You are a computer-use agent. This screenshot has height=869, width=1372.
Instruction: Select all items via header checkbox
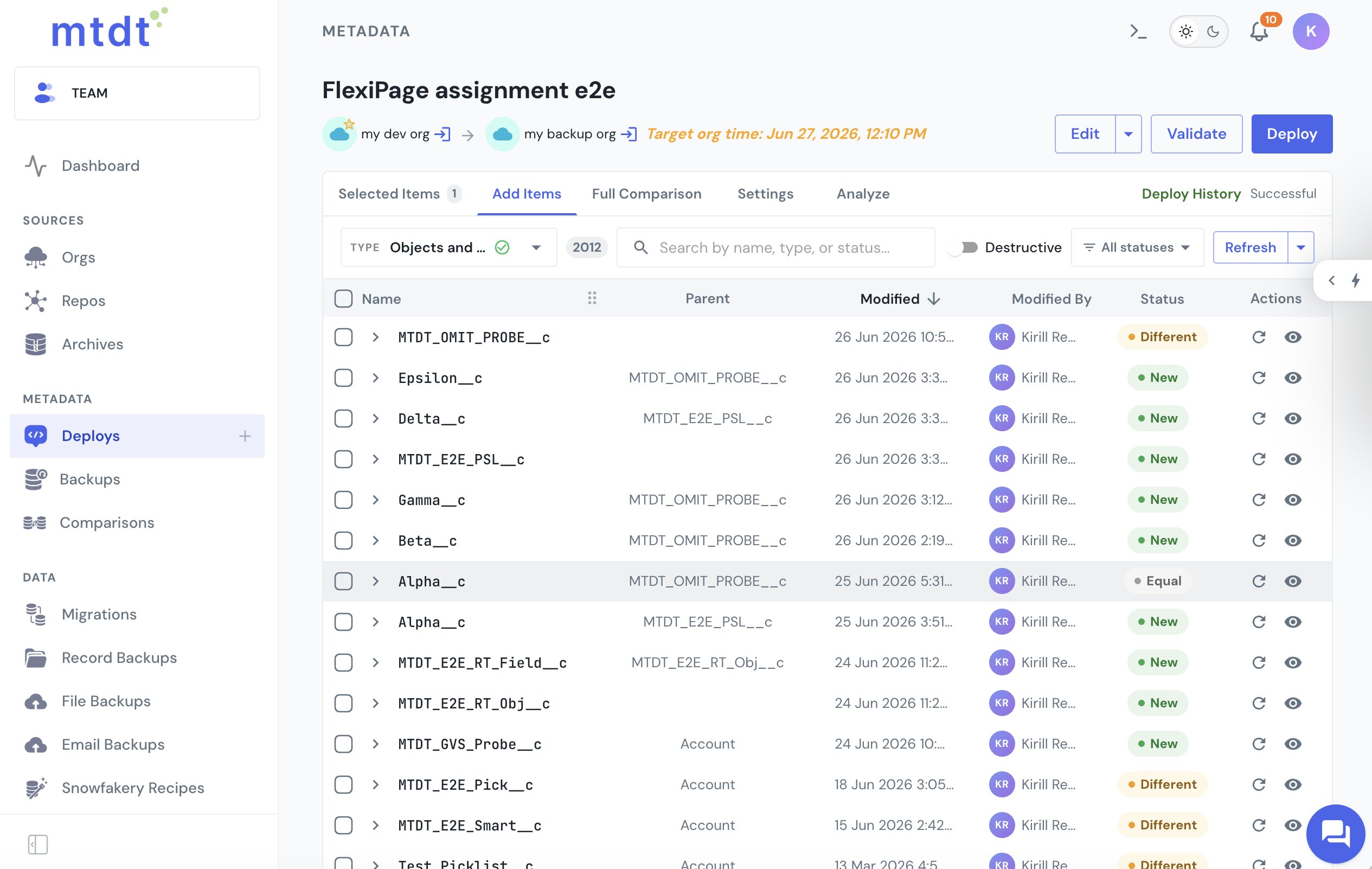point(344,298)
